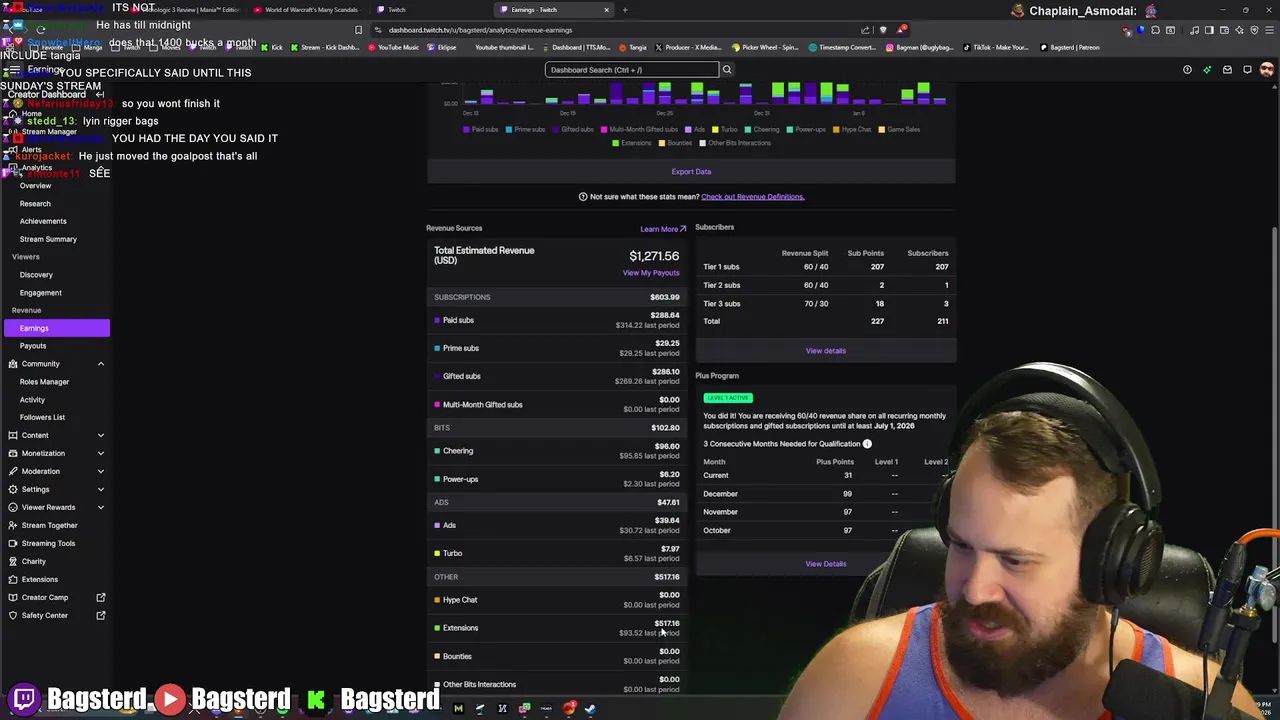1280x720 pixels.
Task: Click the Monetization icon in sidebar
Action: pyautogui.click(x=12, y=453)
